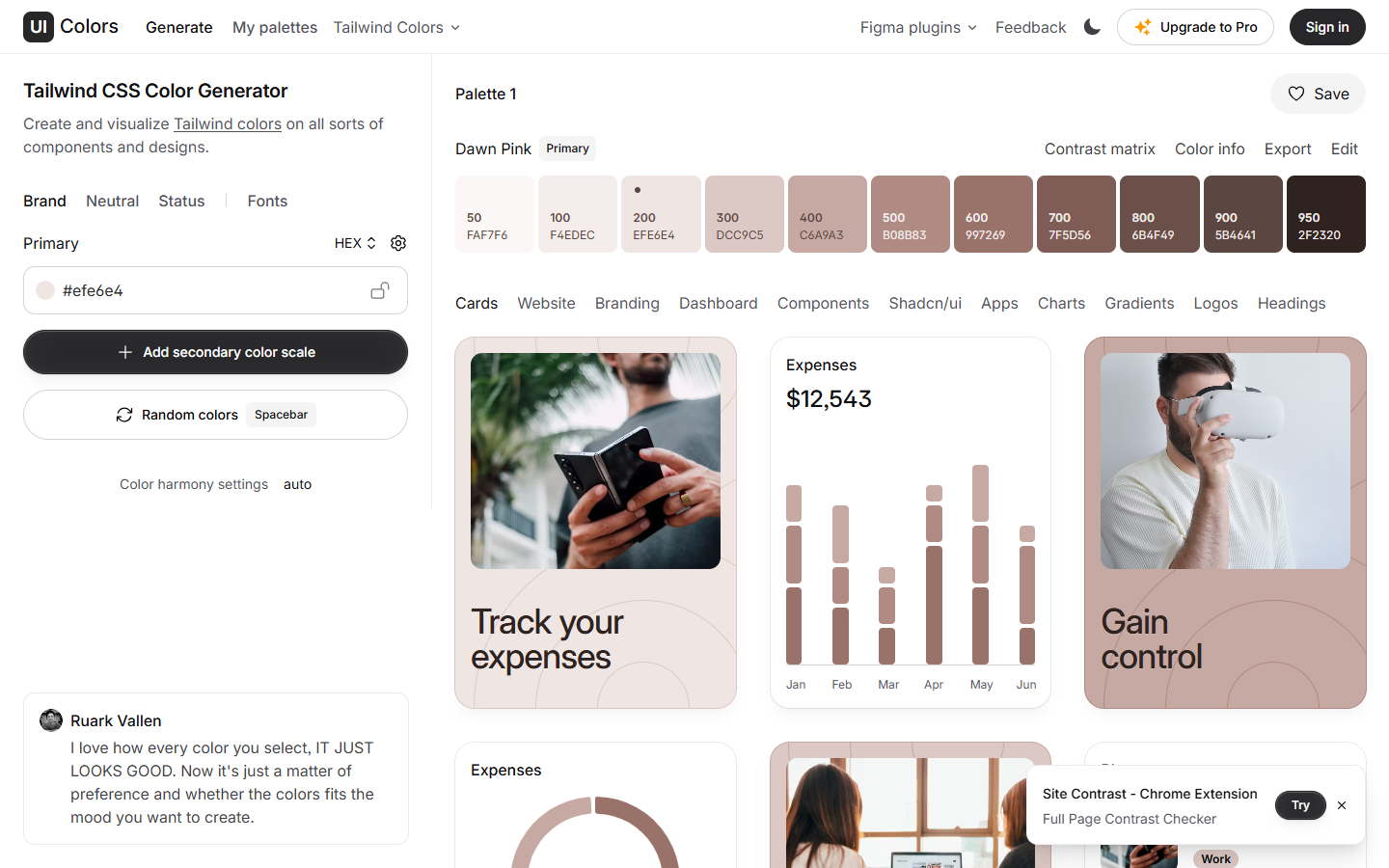Switch to the Dashboard preview tab

(x=719, y=303)
